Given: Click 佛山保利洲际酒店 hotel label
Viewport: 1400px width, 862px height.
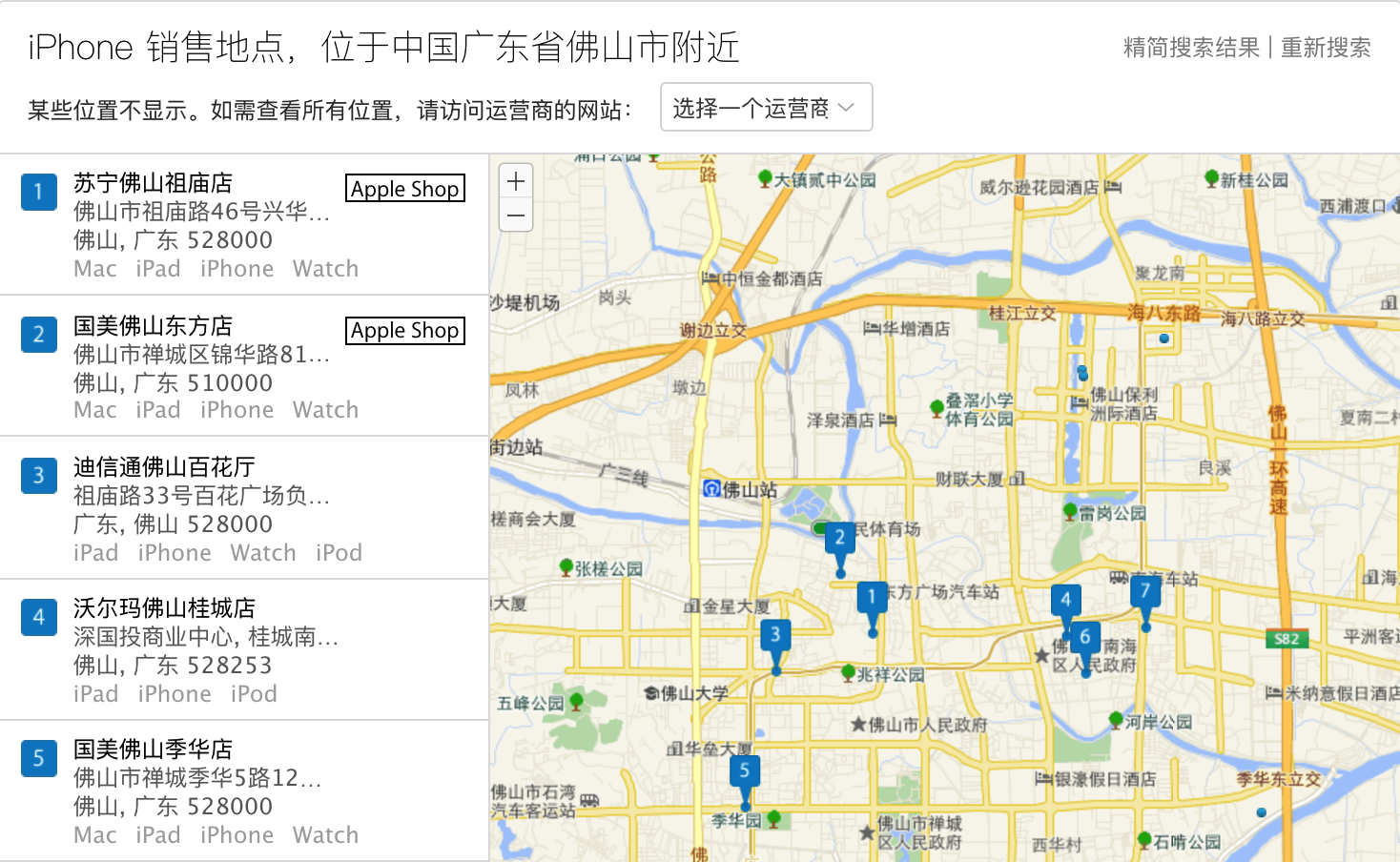Looking at the screenshot, I should (1124, 403).
